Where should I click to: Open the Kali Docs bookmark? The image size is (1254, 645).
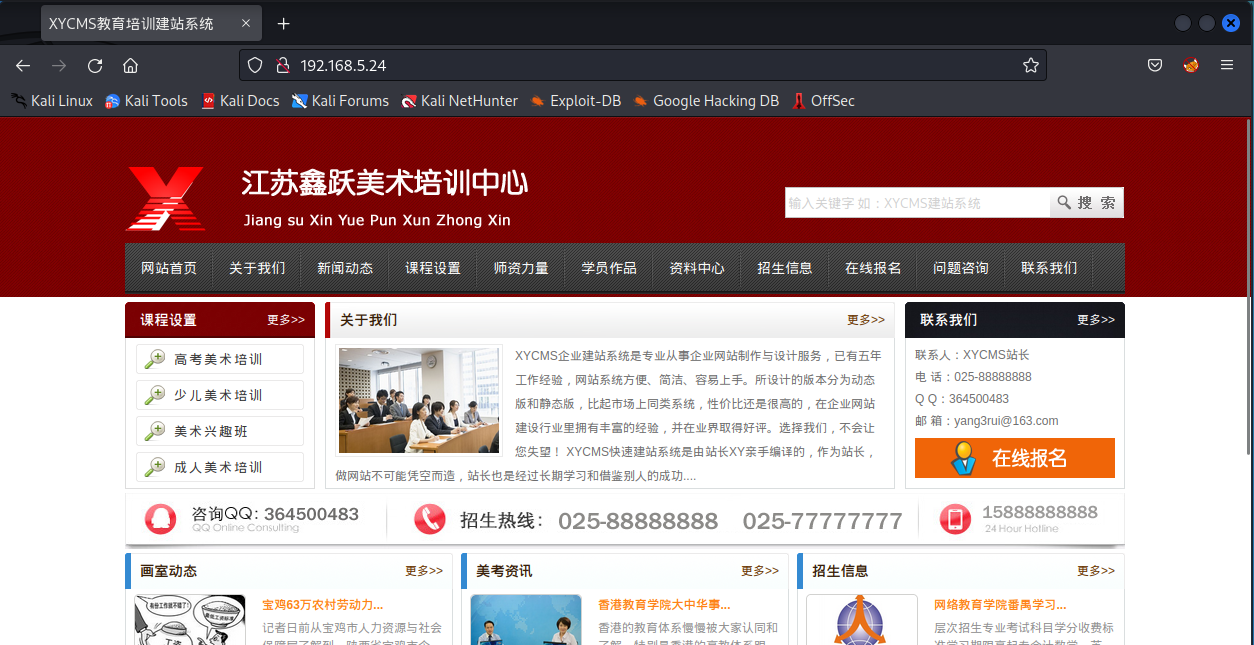(240, 101)
